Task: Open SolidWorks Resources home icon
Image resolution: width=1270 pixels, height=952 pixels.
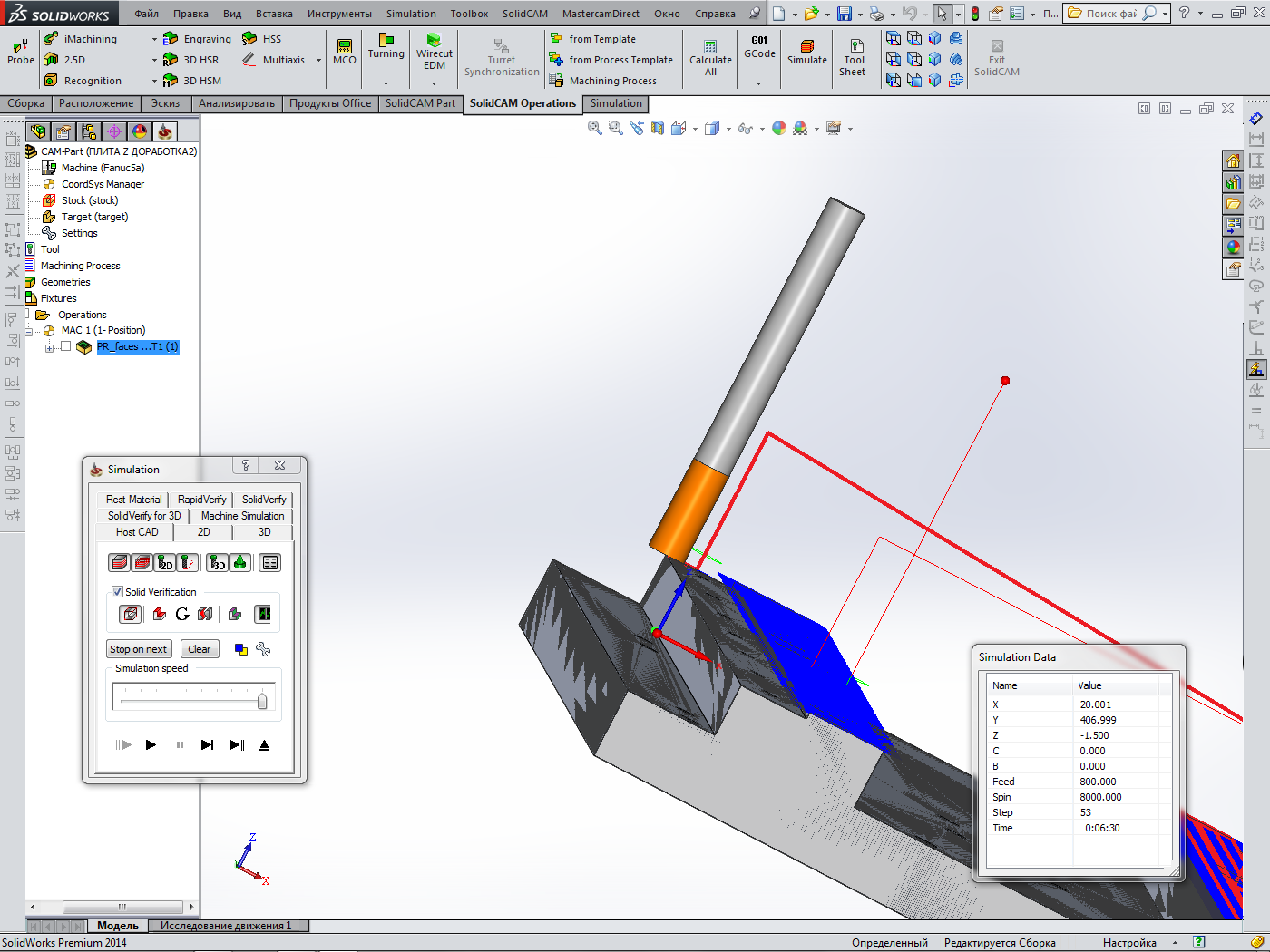Action: (1233, 161)
